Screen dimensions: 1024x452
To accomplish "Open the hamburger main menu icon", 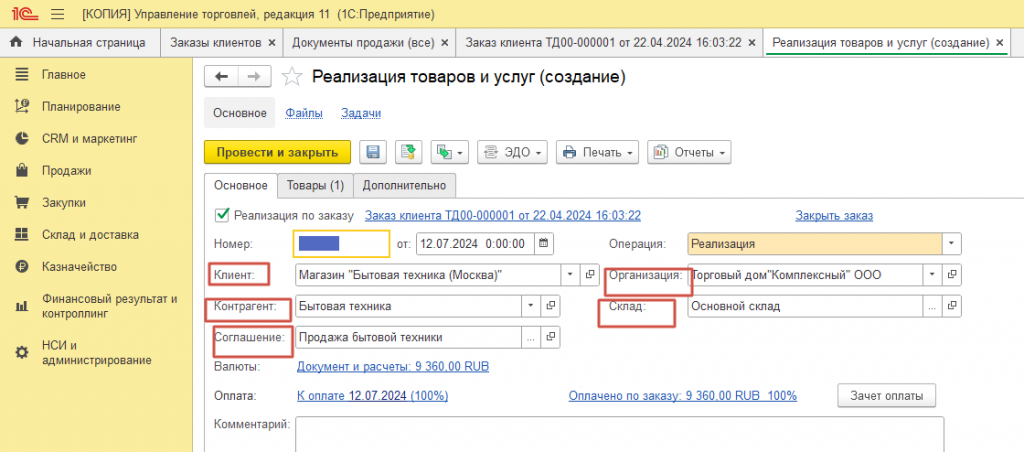I will (57, 14).
